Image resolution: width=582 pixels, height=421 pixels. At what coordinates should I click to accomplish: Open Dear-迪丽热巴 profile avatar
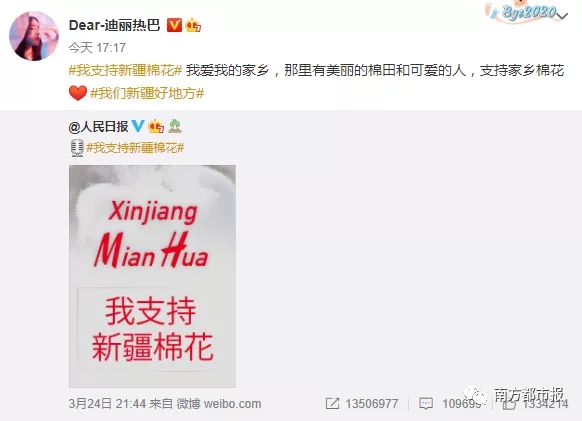click(x=34, y=36)
